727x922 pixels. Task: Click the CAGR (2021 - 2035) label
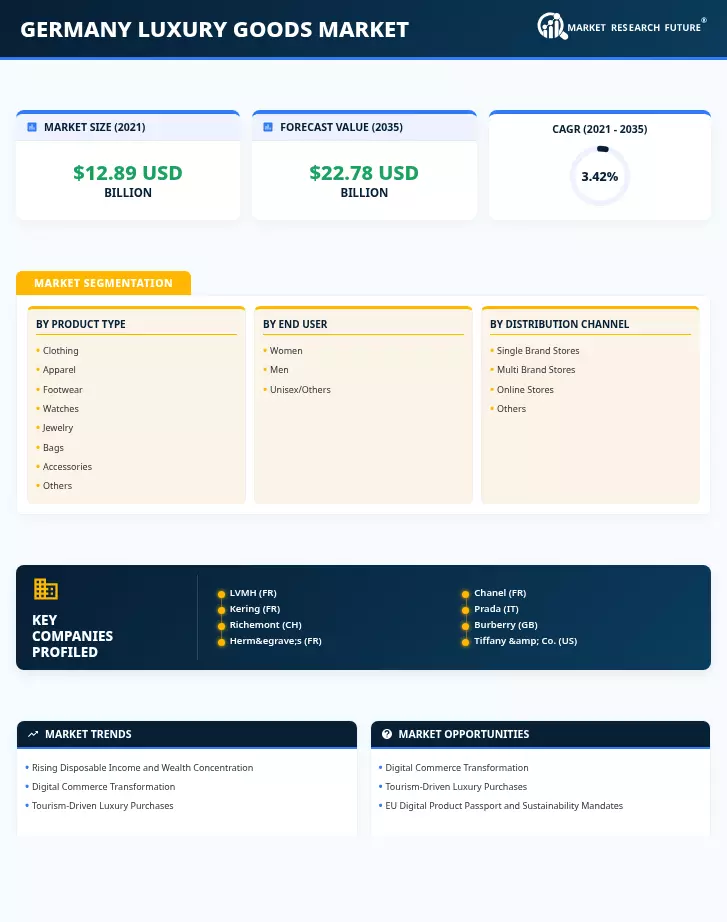coord(599,129)
